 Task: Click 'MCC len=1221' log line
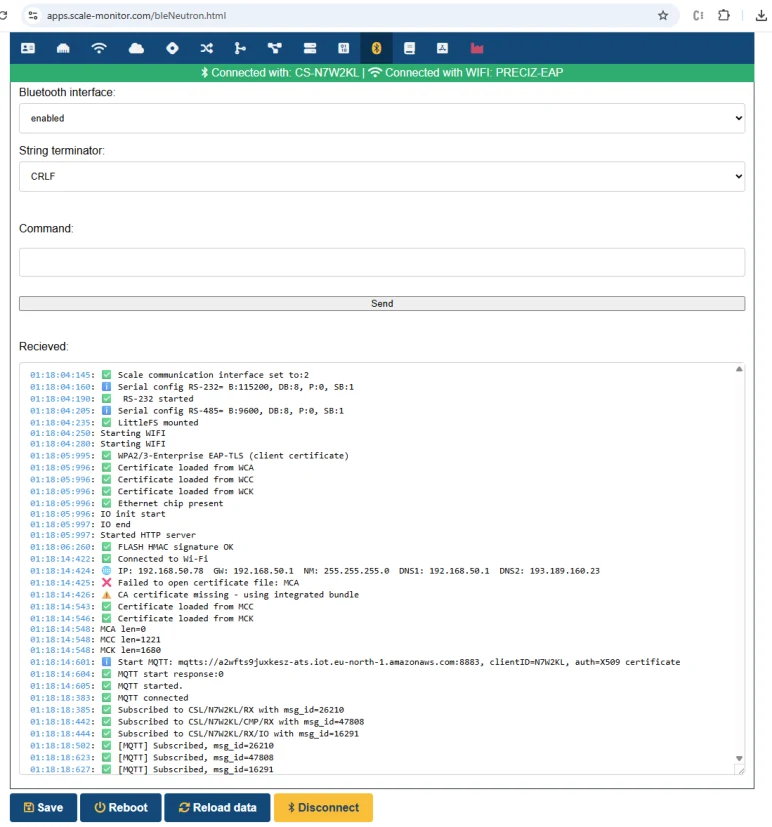point(95,639)
